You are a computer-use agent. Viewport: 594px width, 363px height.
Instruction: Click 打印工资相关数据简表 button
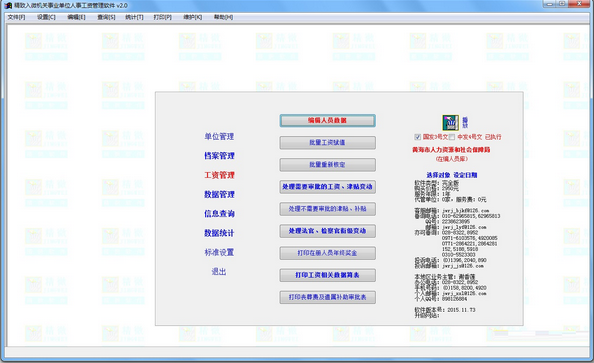328,275
